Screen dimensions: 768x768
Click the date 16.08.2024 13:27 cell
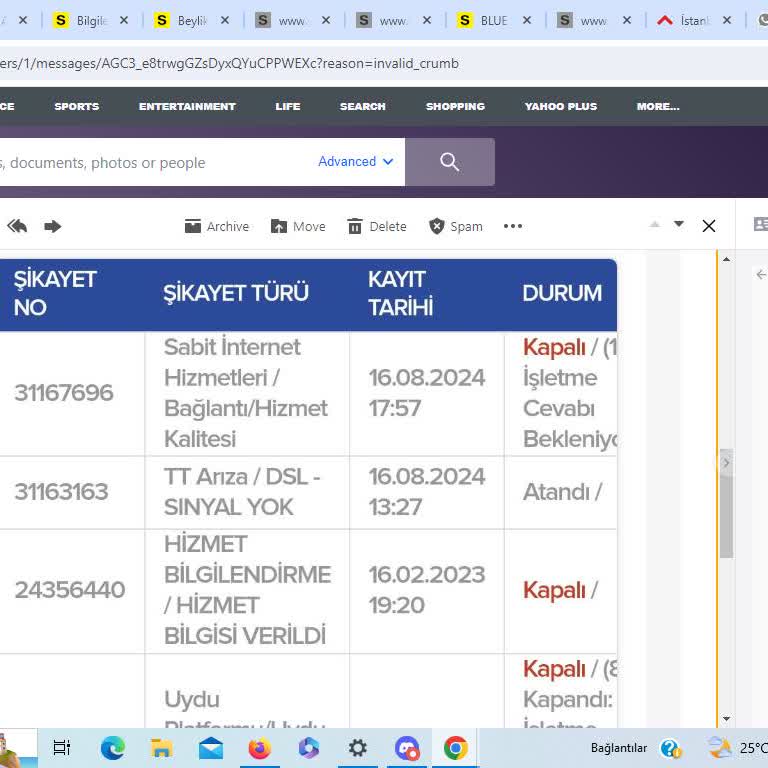(x=427, y=492)
